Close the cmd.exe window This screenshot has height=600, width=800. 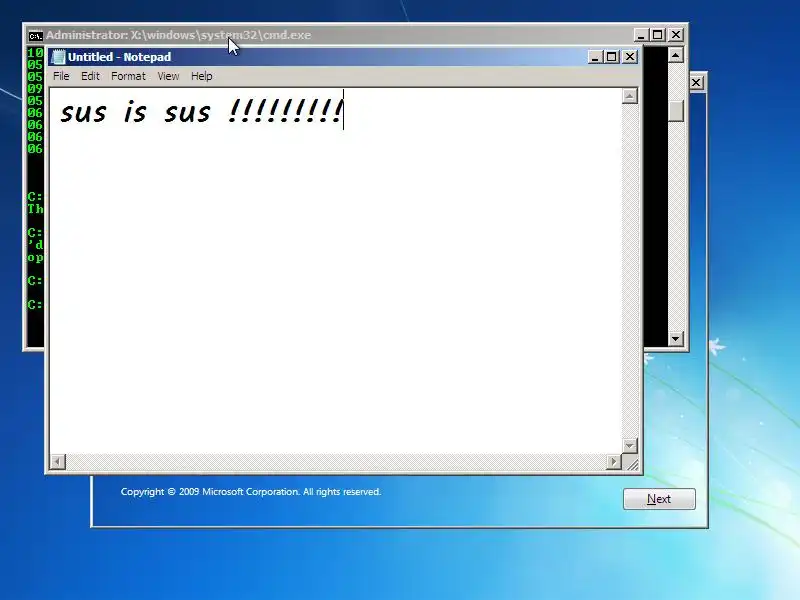coord(676,35)
